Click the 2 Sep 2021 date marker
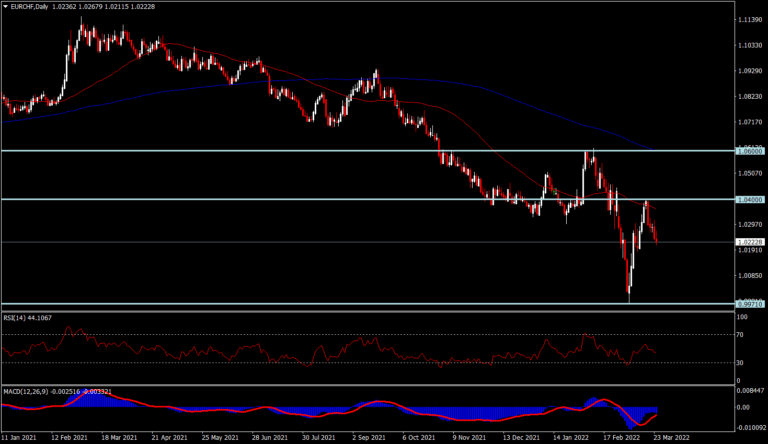 coord(368,437)
